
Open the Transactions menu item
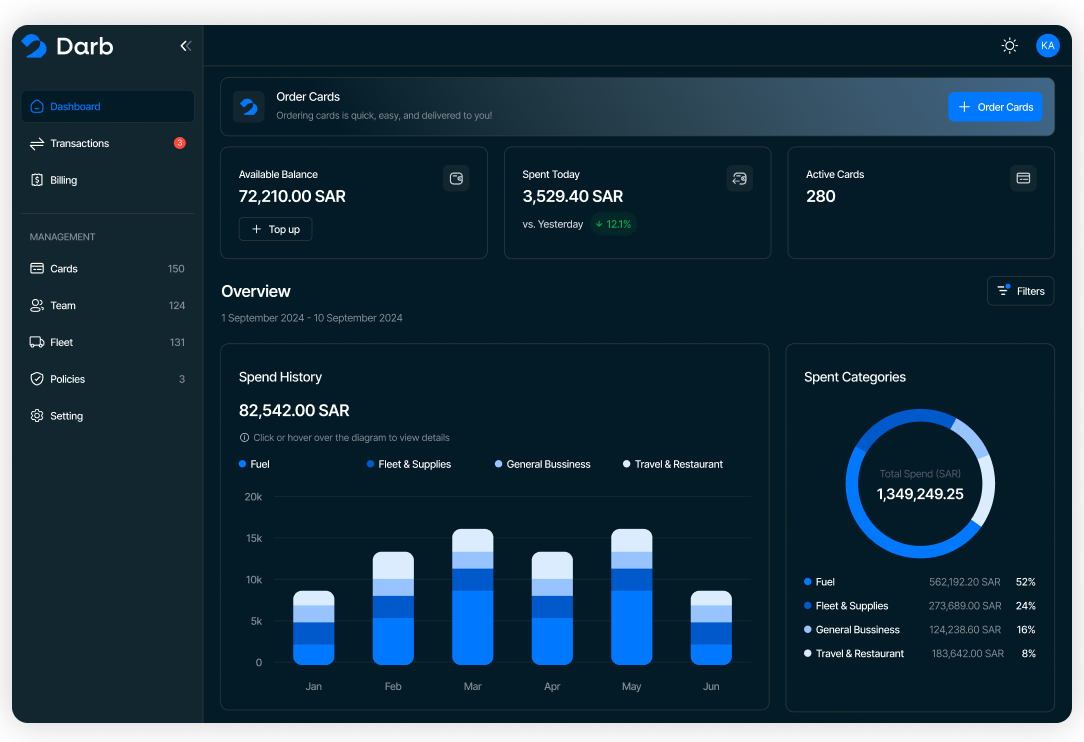(80, 144)
